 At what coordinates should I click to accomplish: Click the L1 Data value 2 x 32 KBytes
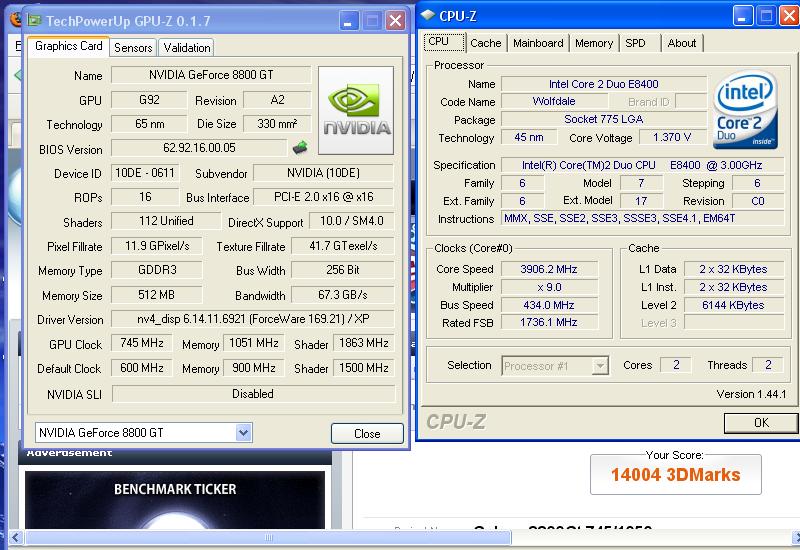[733, 269]
